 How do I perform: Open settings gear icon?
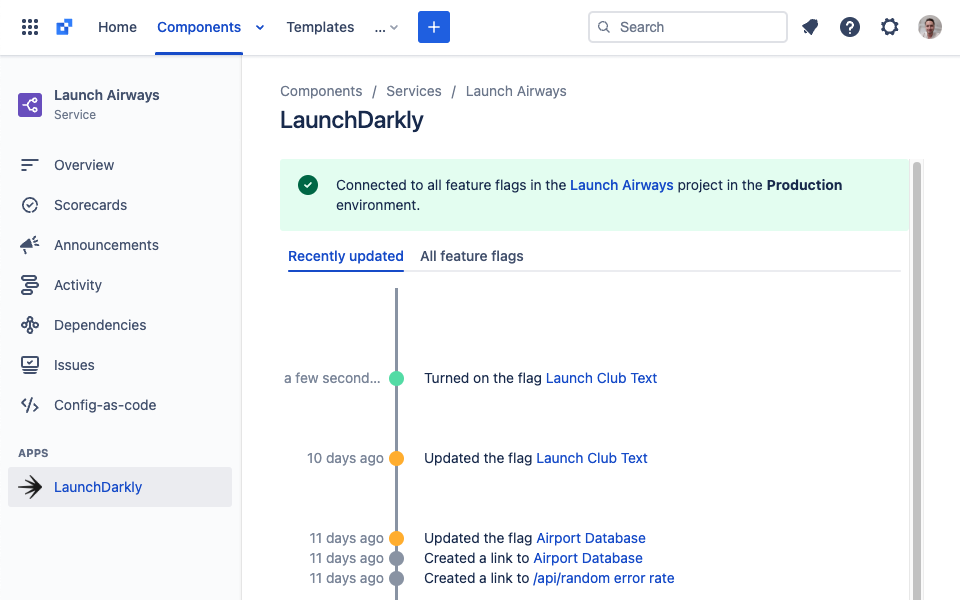coord(890,27)
